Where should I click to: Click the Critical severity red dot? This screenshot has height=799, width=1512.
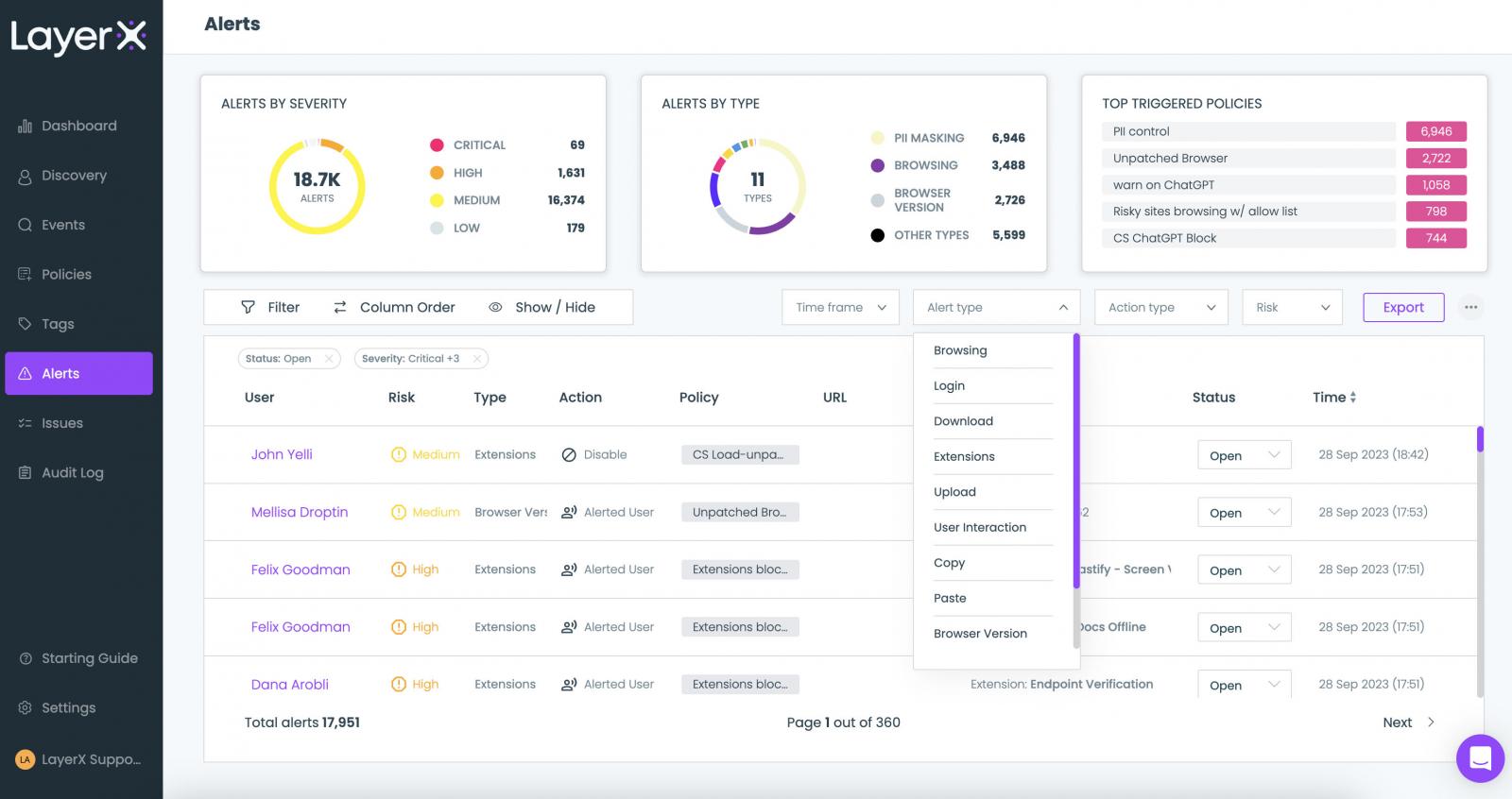[x=437, y=144]
